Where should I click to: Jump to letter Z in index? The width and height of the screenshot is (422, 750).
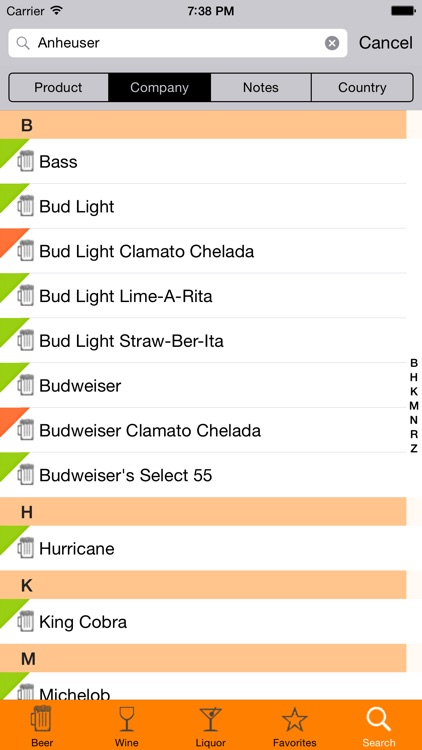tap(414, 448)
